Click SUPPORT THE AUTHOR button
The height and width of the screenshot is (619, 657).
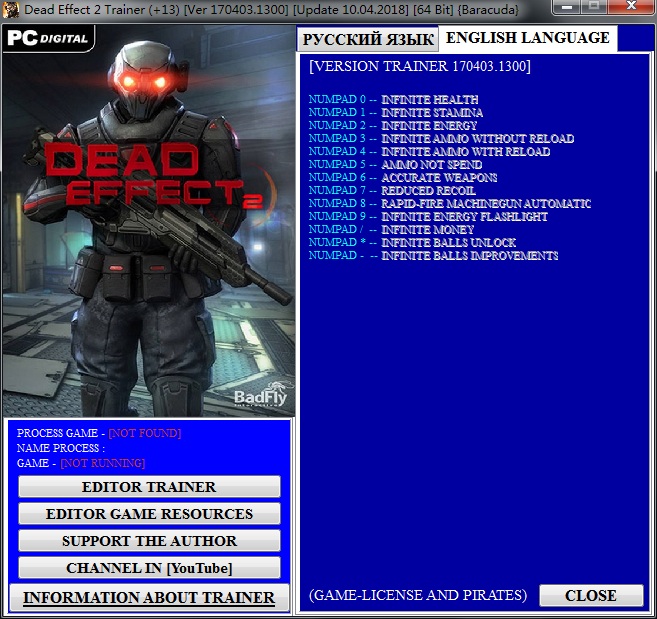pos(149,541)
